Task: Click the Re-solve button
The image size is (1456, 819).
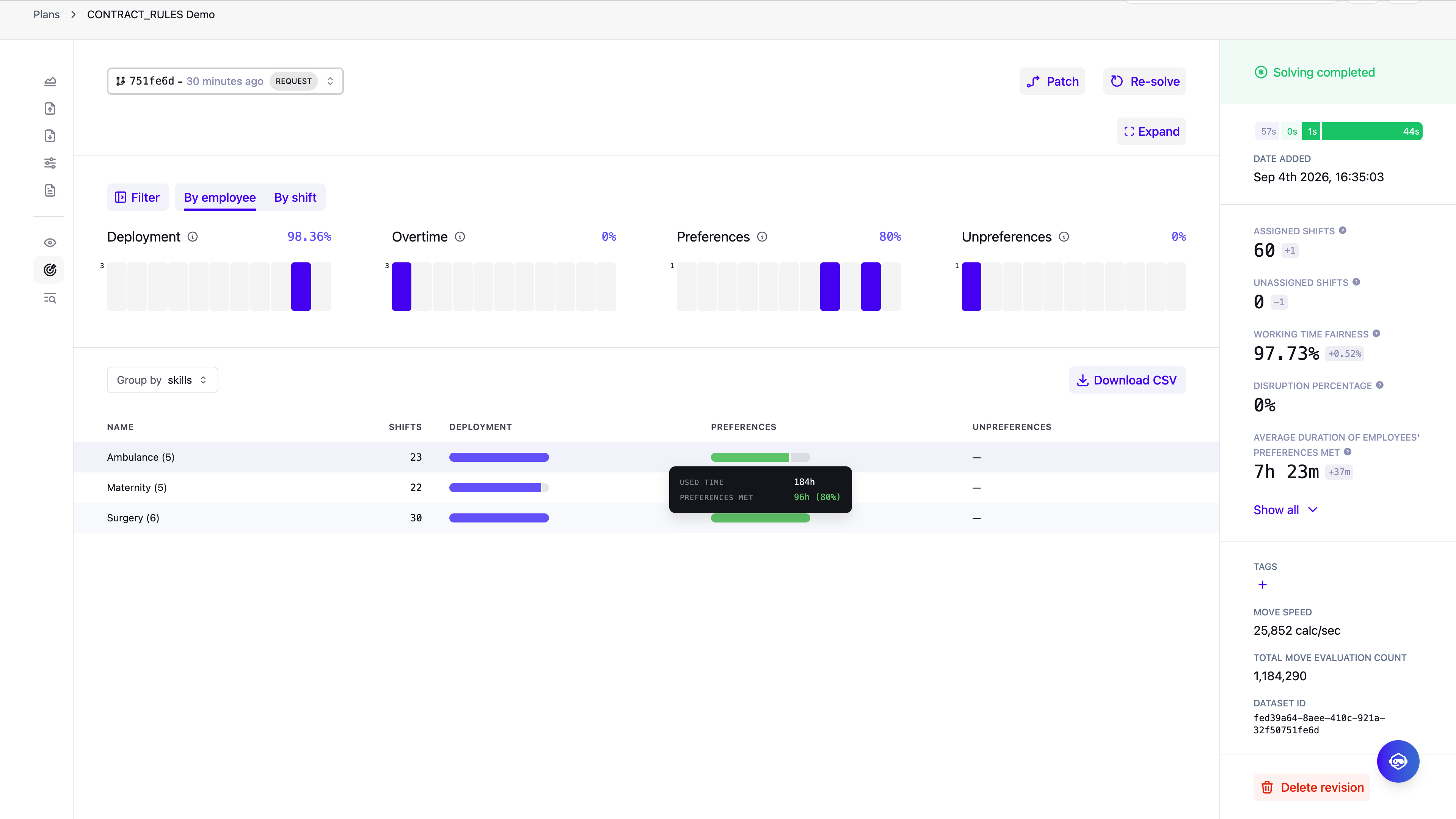Action: click(x=1145, y=82)
